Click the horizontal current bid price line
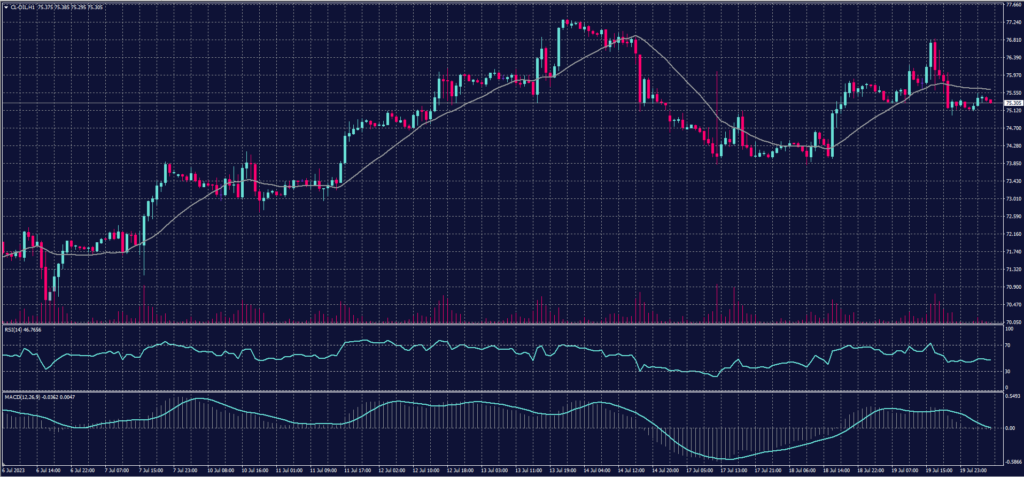 [x=500, y=103]
